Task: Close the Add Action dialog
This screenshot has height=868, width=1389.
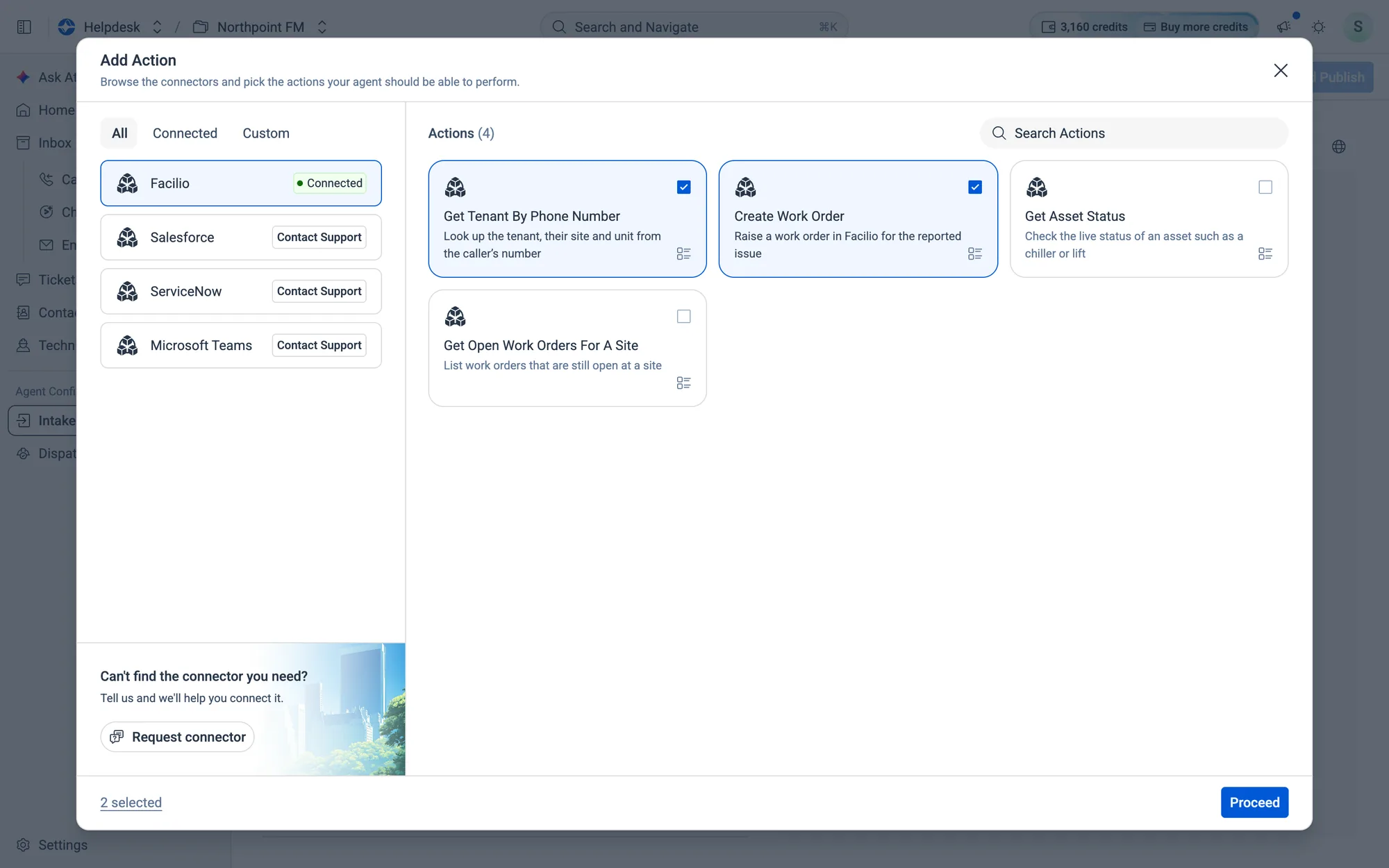Action: coord(1281,70)
